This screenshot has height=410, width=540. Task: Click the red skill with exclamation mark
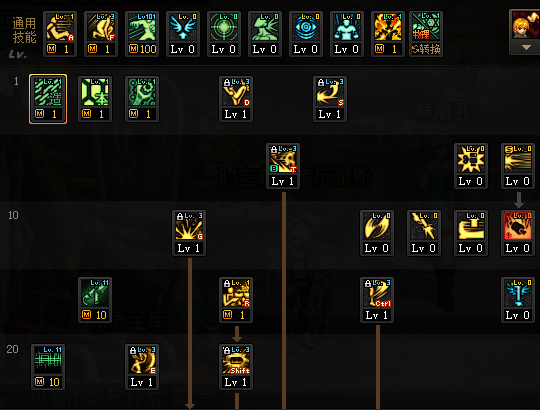click(x=518, y=233)
